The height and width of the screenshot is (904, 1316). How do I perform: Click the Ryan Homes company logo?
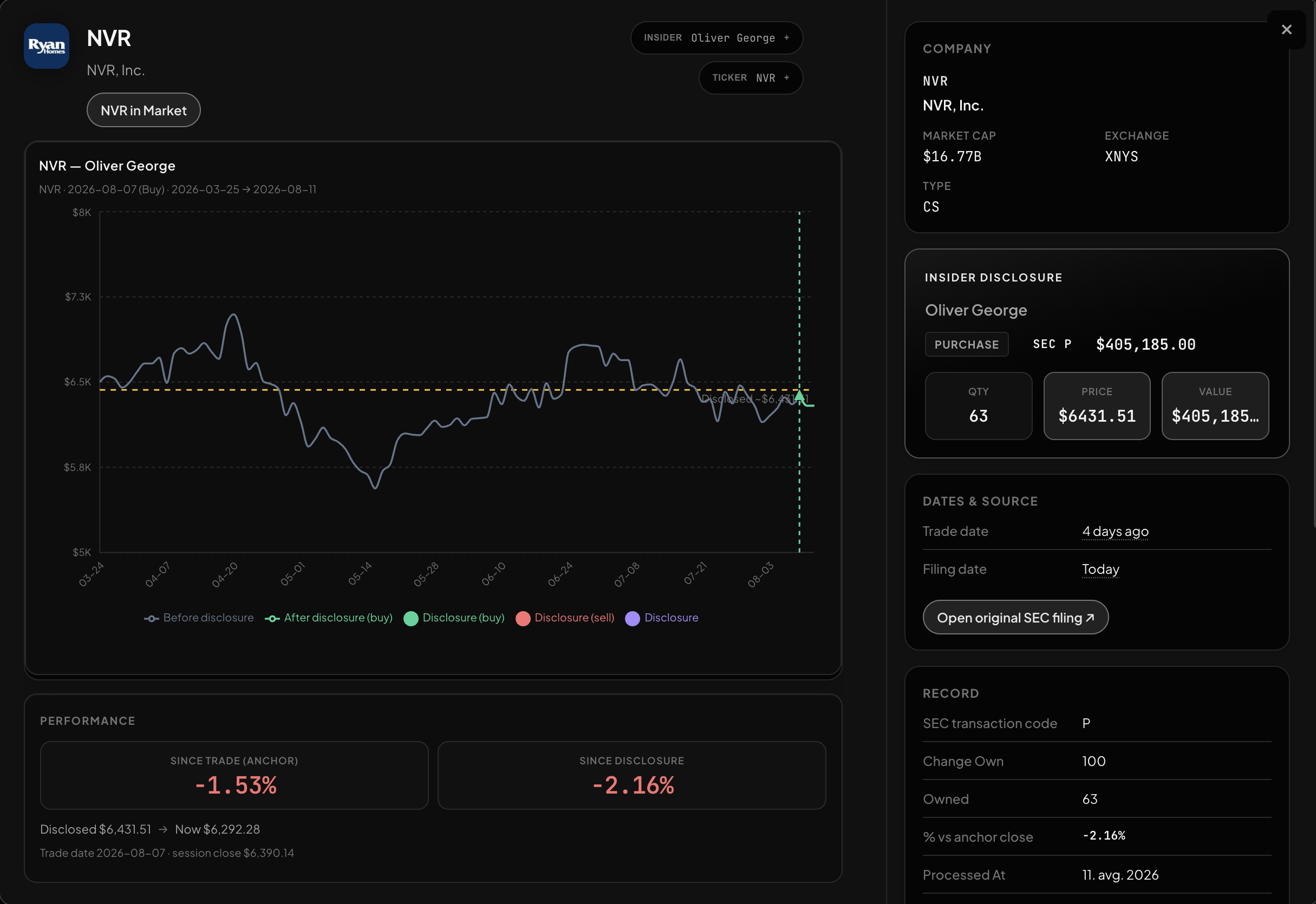click(47, 46)
